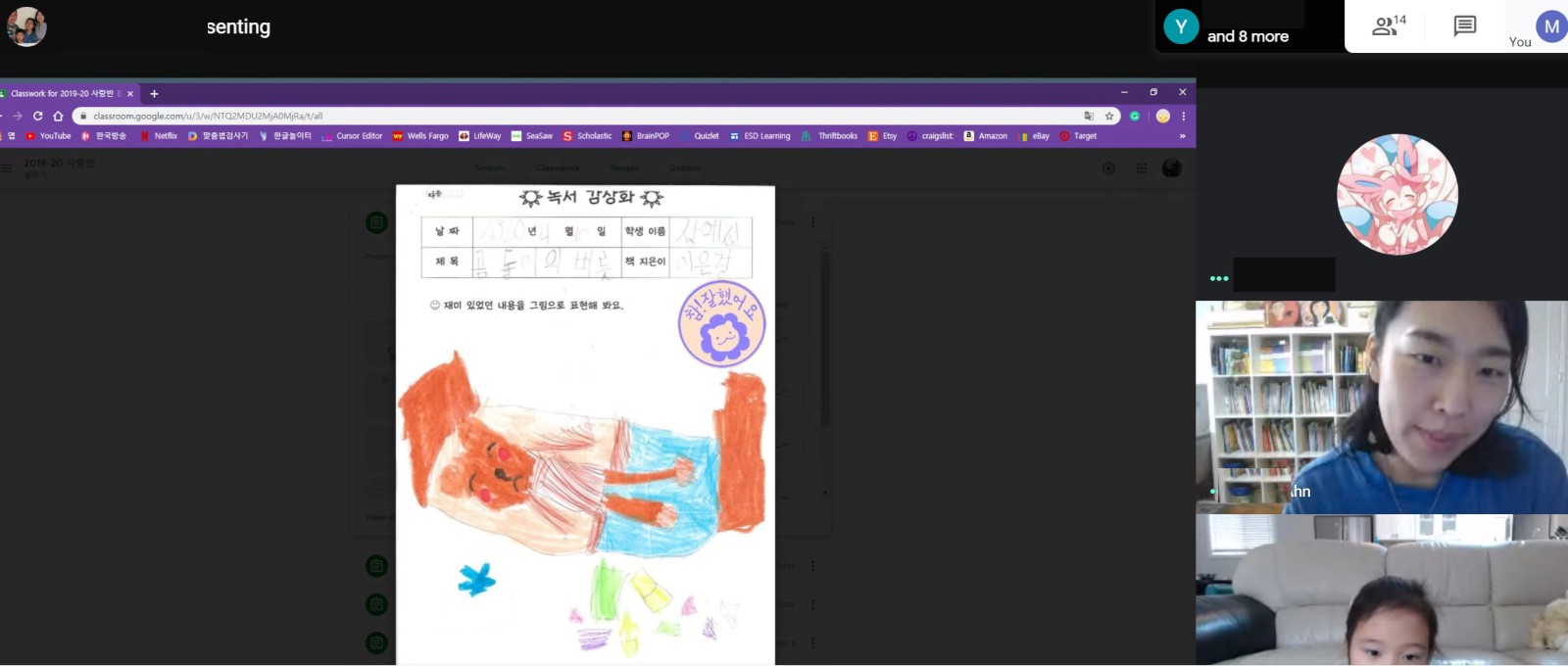Open the Amazon bookmark
This screenshot has width=1568, height=666.
point(986,136)
